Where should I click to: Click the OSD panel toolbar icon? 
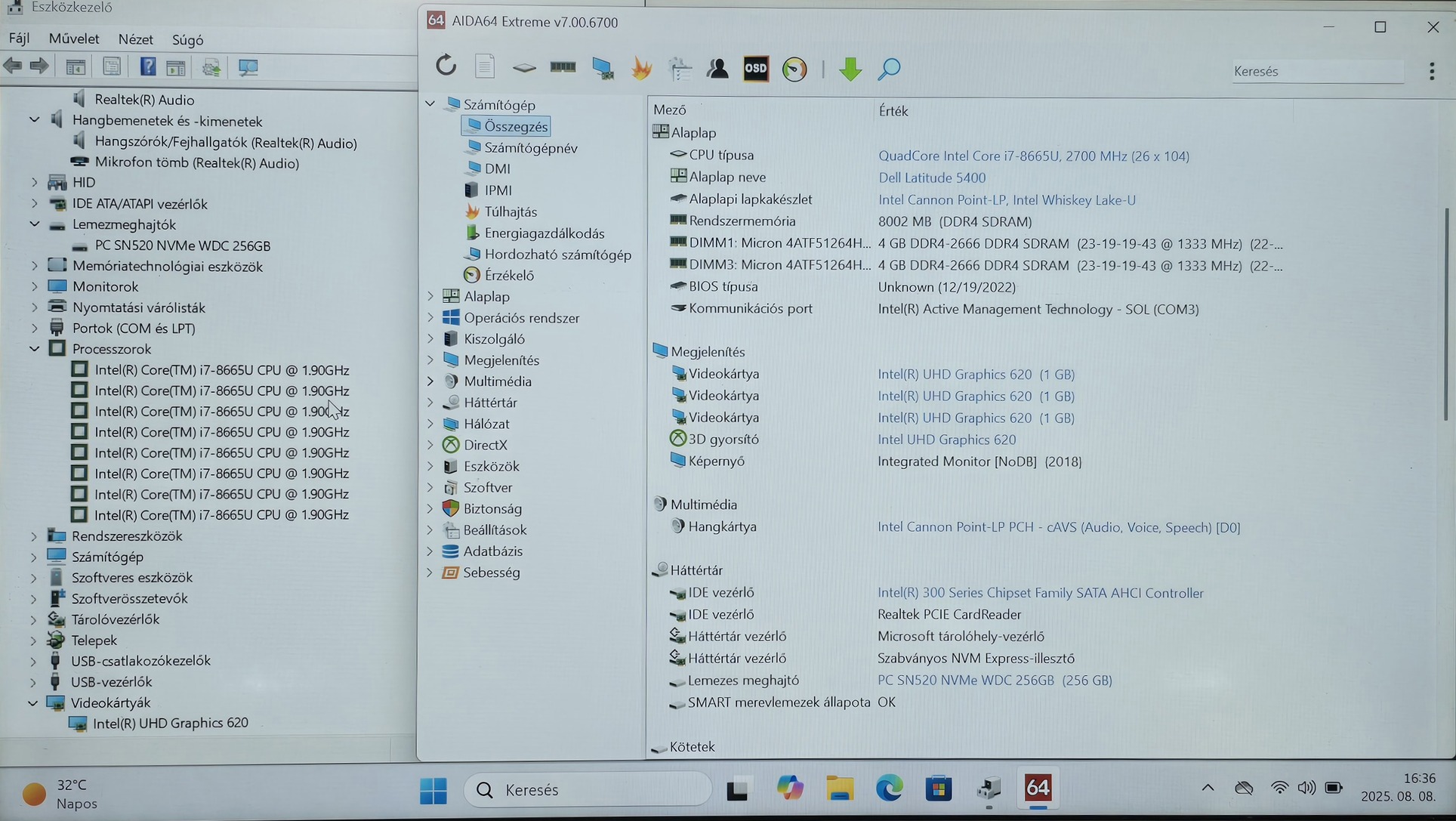pyautogui.click(x=755, y=69)
